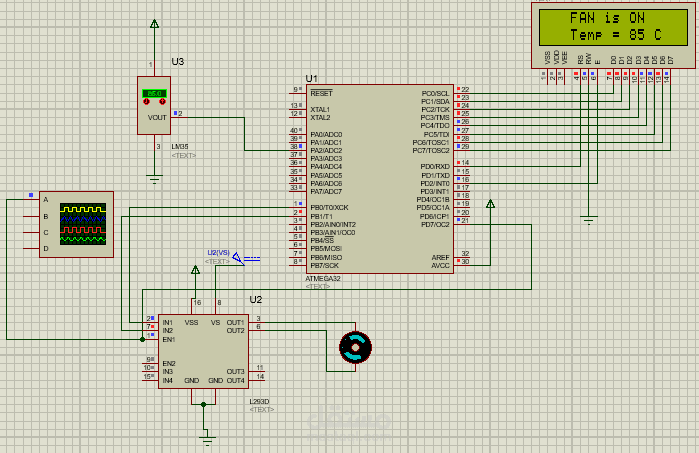This screenshot has height=453, width=699.
Task: Select the LCD text 'FAN is ON'
Action: tap(607, 18)
